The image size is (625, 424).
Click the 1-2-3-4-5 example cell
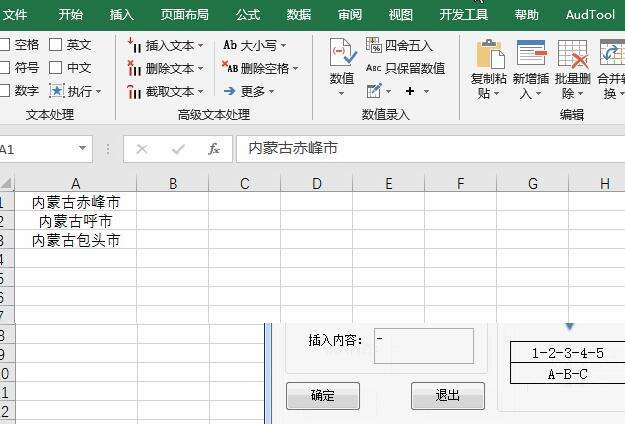click(568, 352)
